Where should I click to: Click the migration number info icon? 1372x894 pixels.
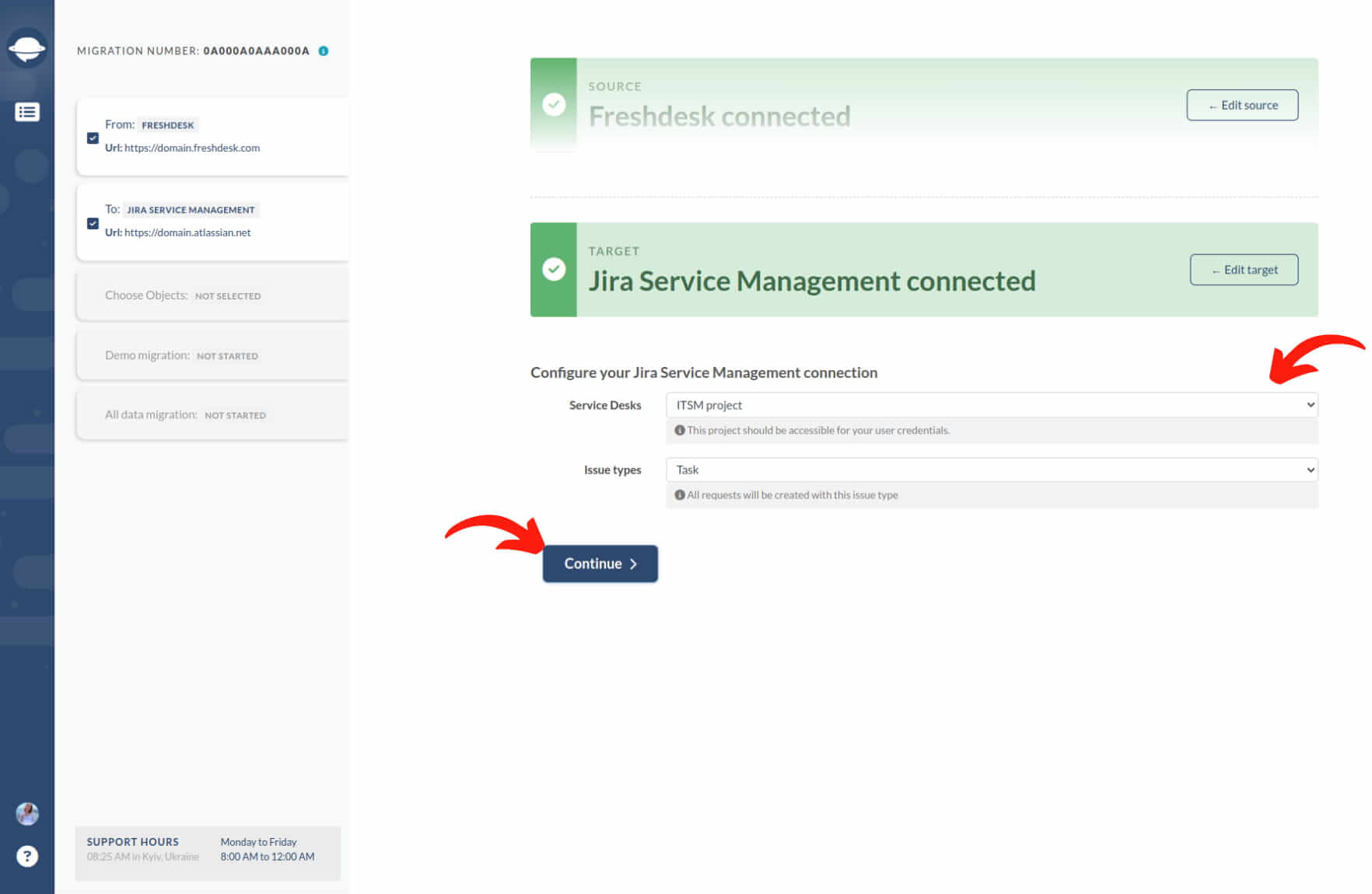coord(324,51)
